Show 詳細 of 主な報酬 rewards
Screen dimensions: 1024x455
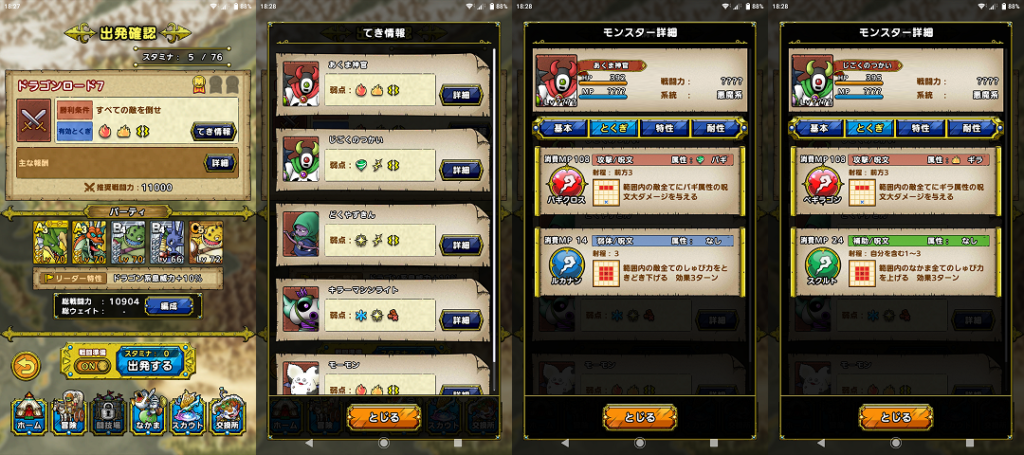pyautogui.click(x=221, y=162)
